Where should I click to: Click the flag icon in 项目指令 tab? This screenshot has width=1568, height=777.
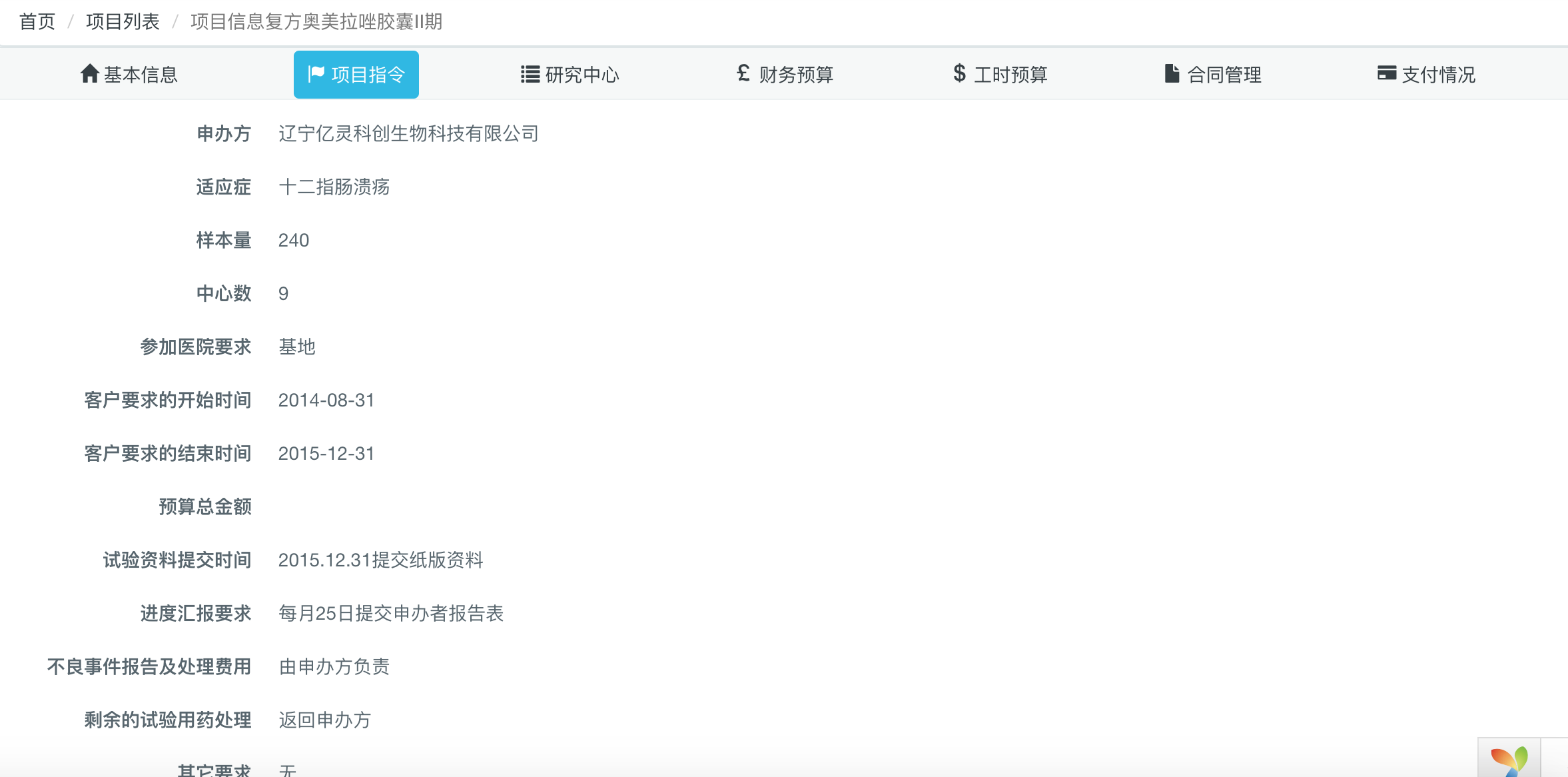pos(316,73)
